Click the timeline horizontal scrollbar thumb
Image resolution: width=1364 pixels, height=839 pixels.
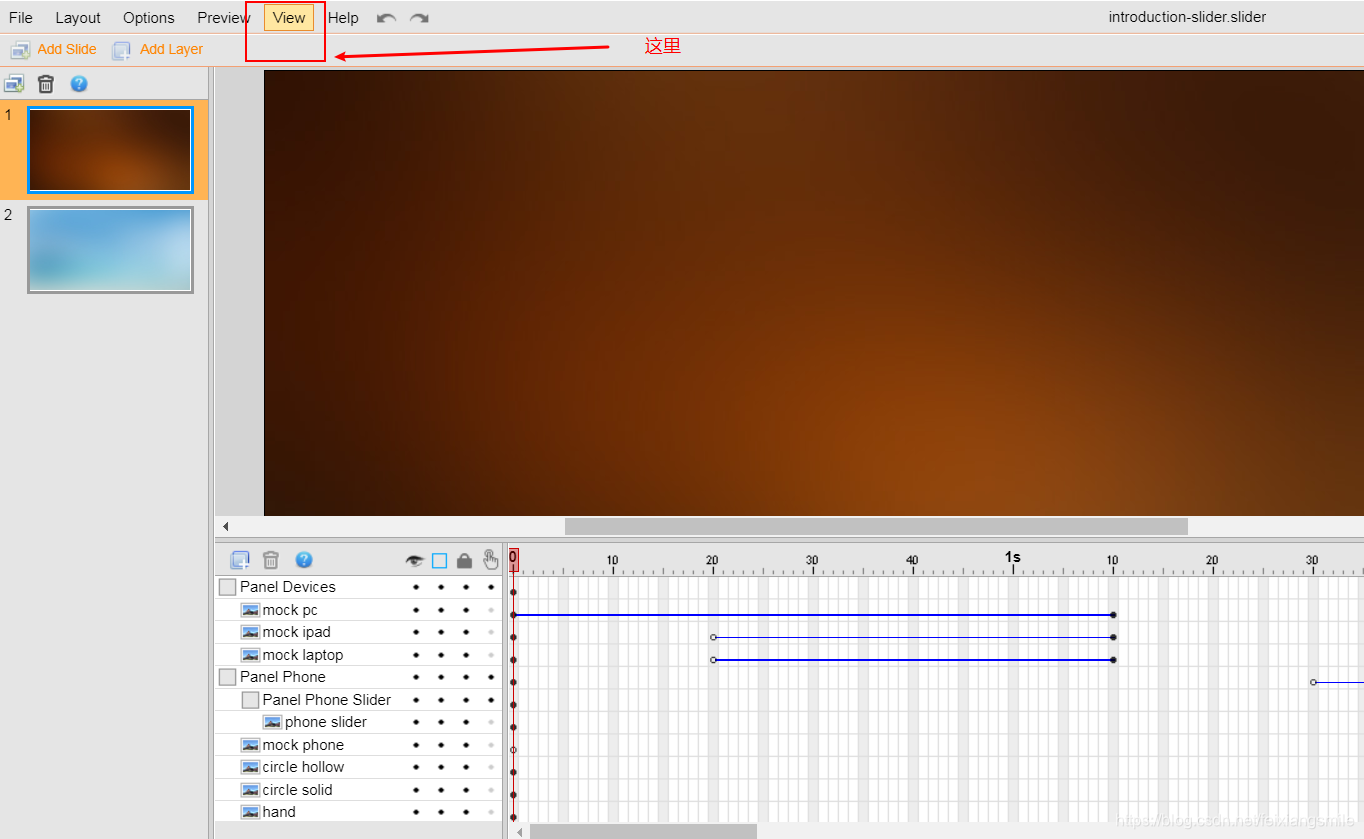click(x=643, y=831)
